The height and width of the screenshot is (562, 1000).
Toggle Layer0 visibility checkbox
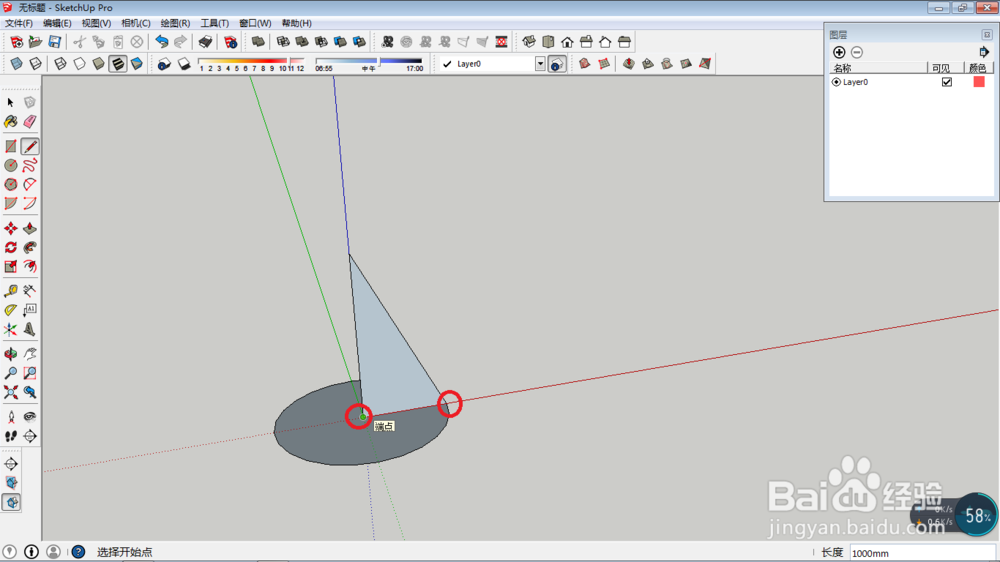tap(946, 82)
